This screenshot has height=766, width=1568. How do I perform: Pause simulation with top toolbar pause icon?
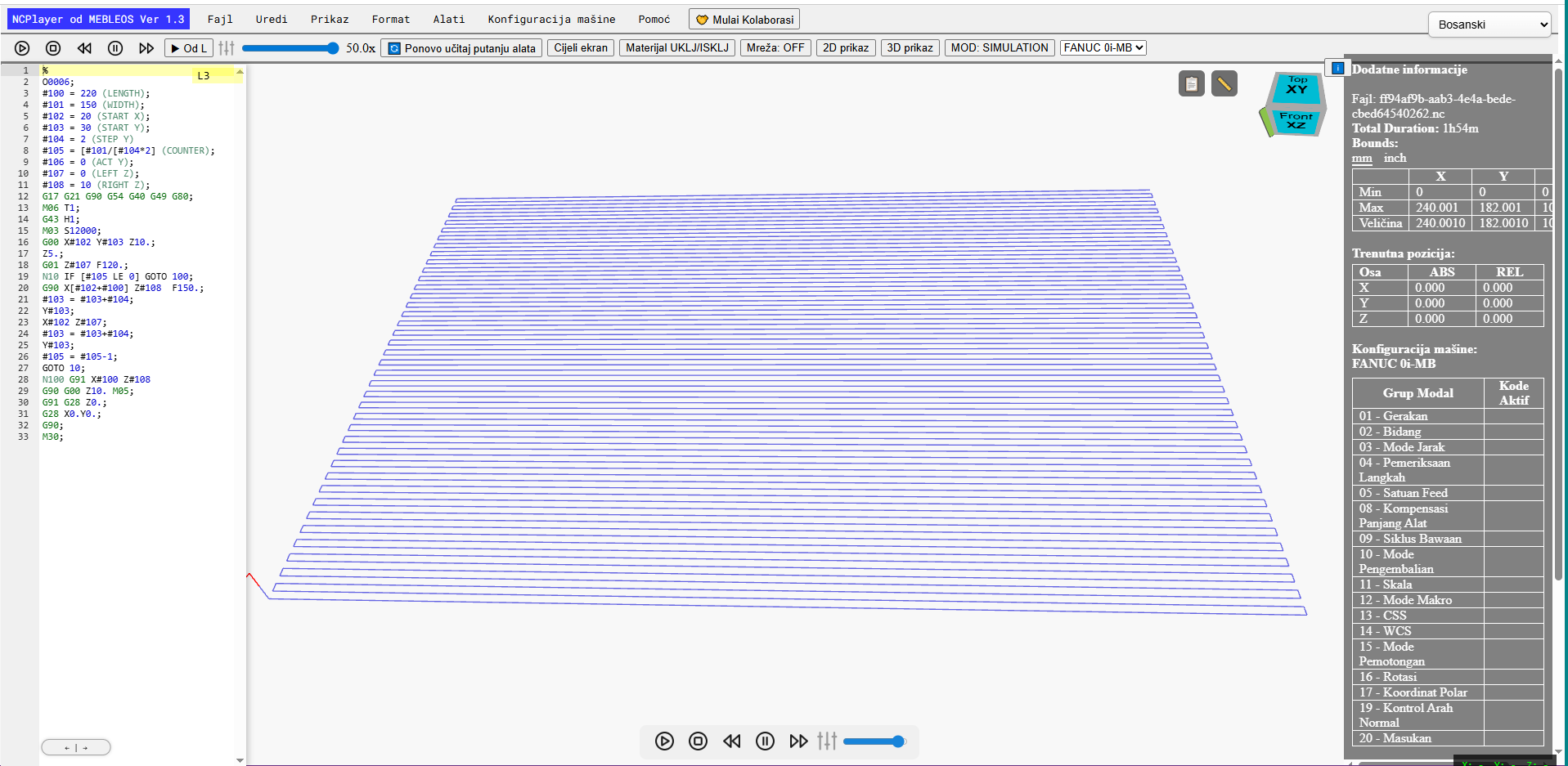click(x=115, y=48)
